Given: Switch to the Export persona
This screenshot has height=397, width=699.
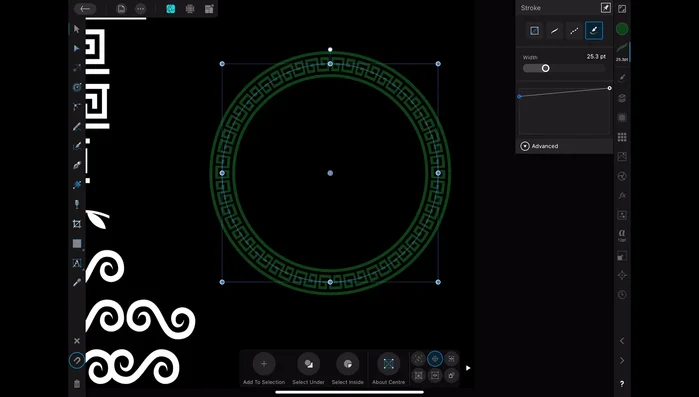Looking at the screenshot, I should (x=209, y=8).
